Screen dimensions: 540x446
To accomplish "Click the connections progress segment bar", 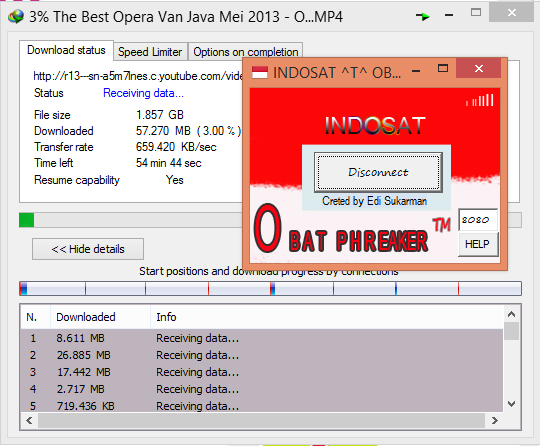I will [270, 289].
